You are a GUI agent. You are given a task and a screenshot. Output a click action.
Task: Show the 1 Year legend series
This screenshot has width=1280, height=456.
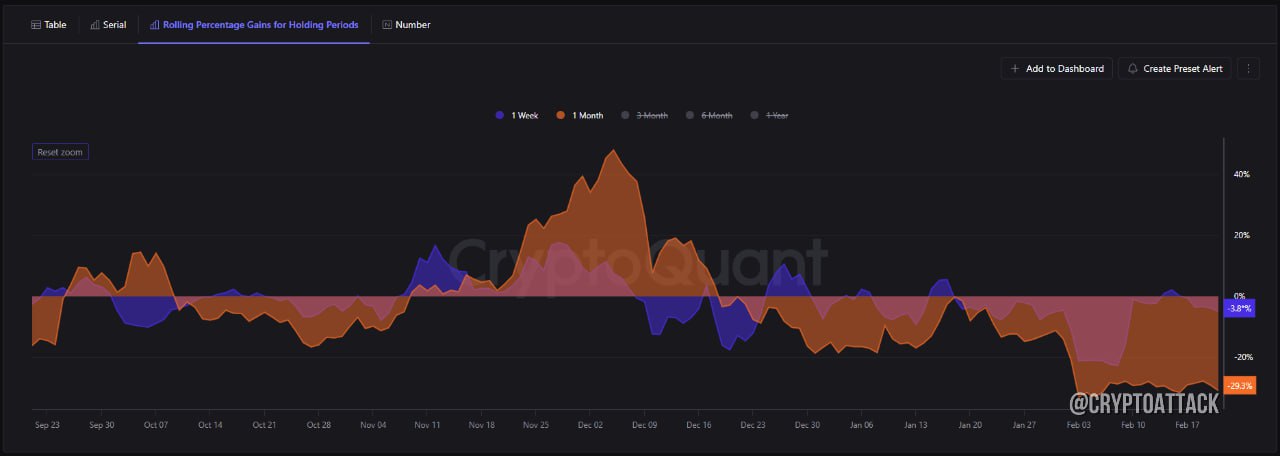point(769,116)
